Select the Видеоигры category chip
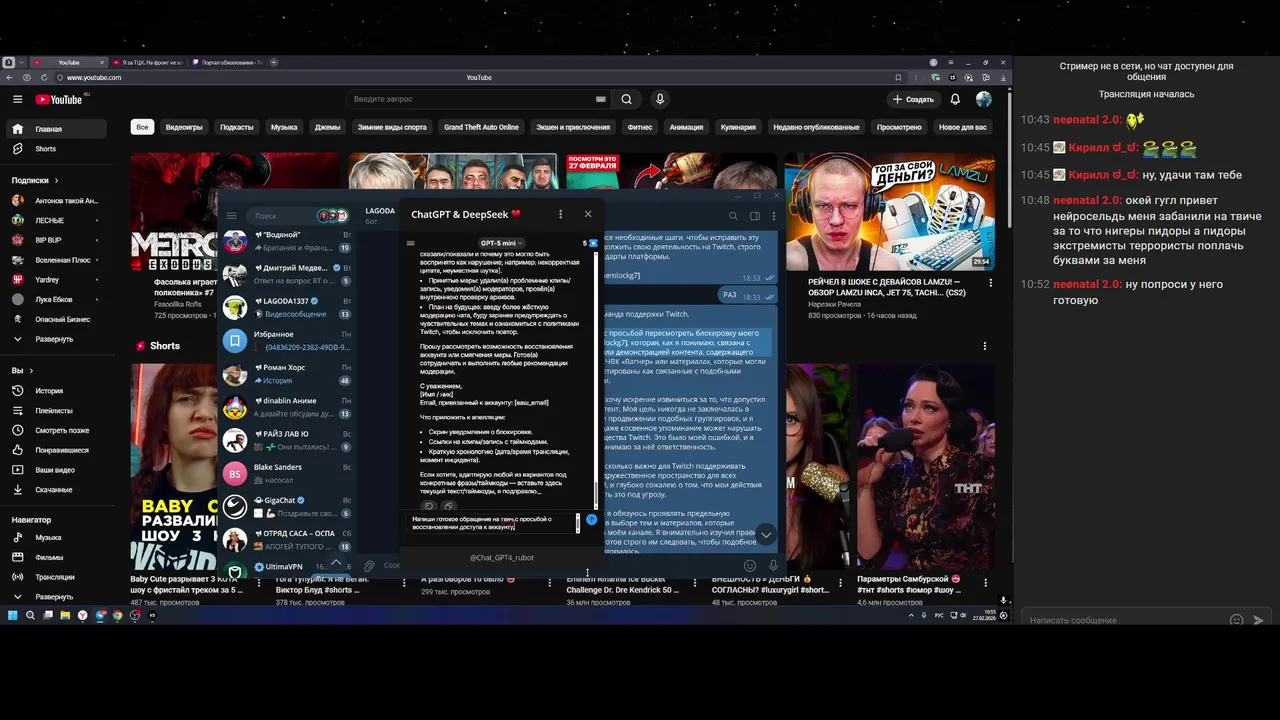Viewport: 1280px width, 720px height. click(184, 127)
